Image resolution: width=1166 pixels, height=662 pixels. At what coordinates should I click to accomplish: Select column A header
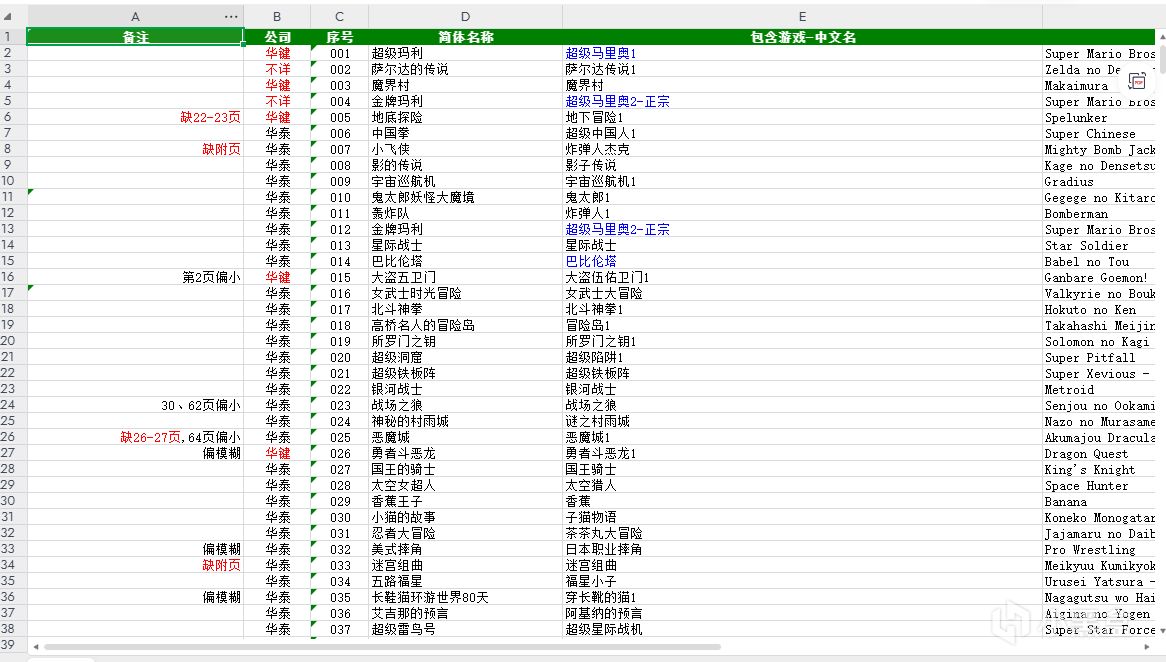point(135,16)
